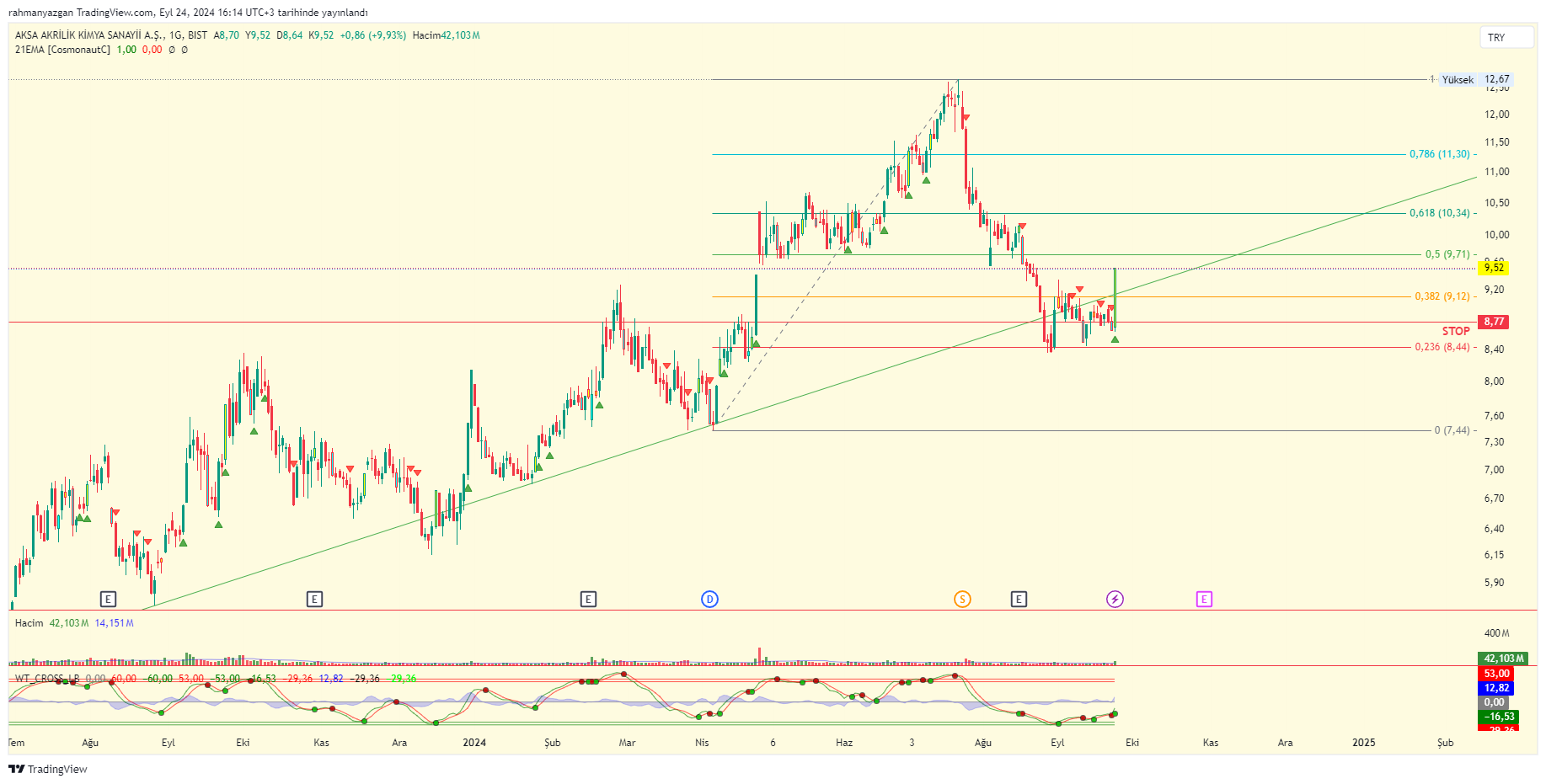Click the publisher line rahmanyazgan TradingView.com
The image size is (1546, 784).
(x=188, y=13)
